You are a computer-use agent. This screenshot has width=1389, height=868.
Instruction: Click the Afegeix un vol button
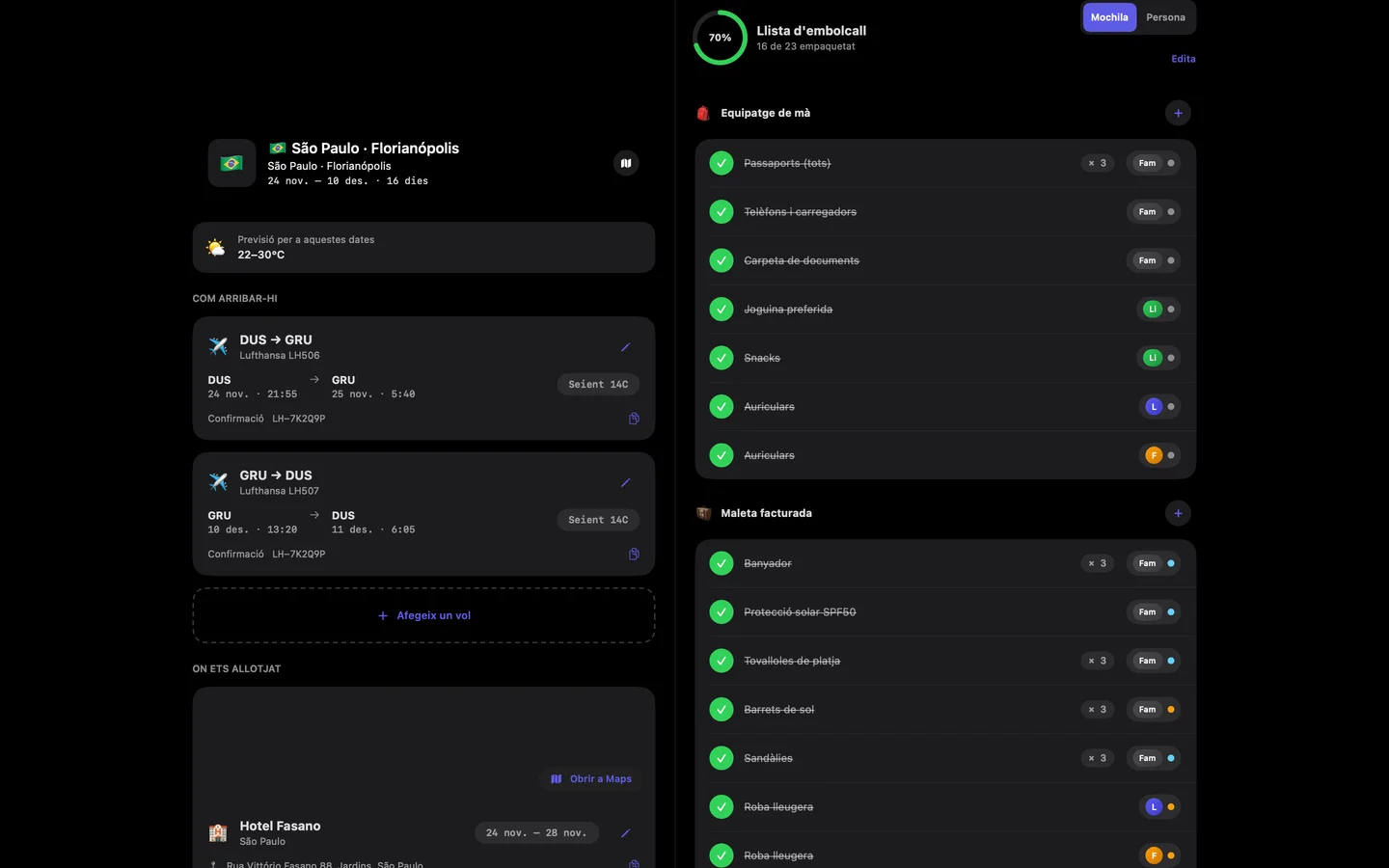tap(424, 615)
